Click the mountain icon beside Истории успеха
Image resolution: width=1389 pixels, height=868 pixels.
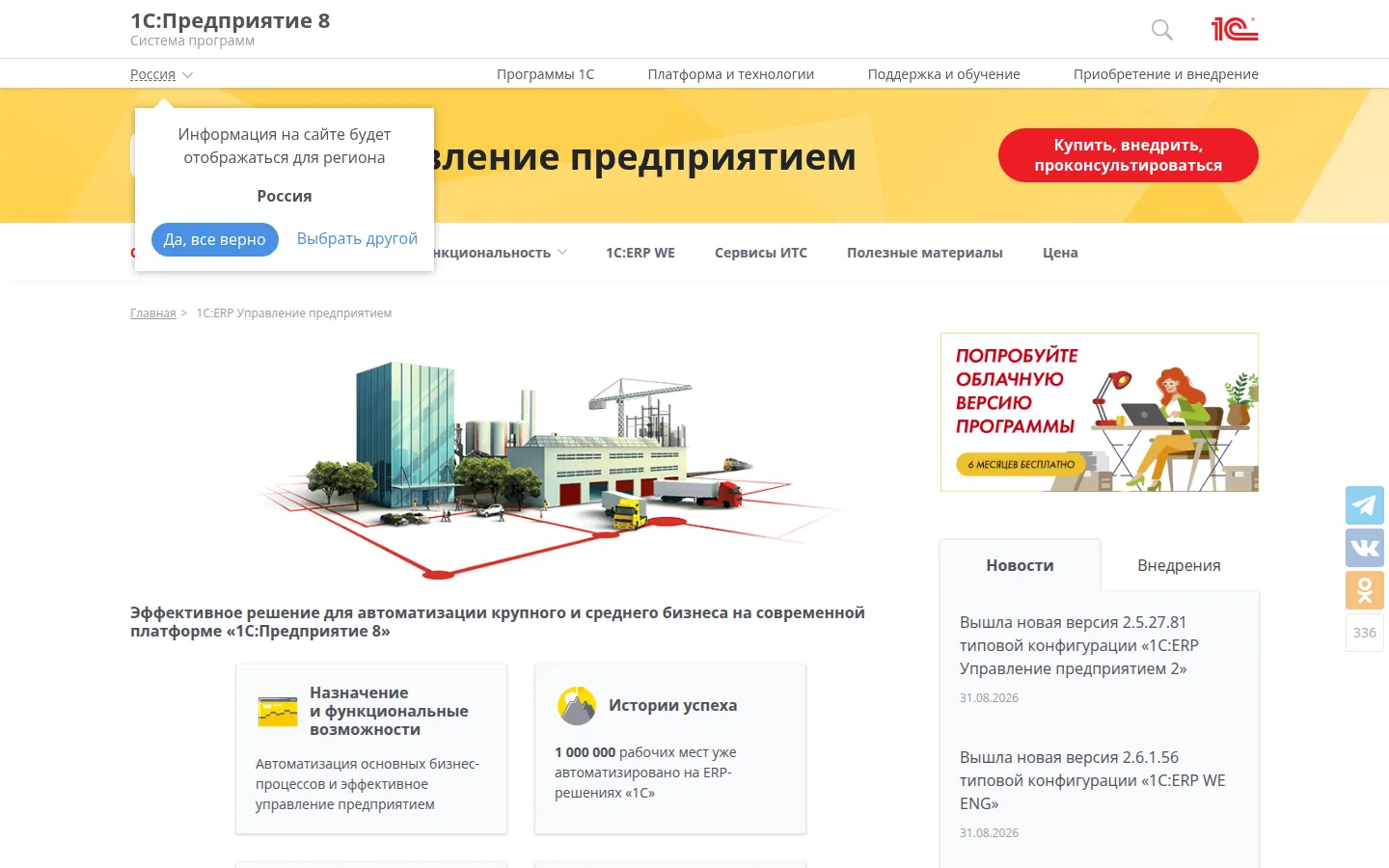pyautogui.click(x=577, y=705)
